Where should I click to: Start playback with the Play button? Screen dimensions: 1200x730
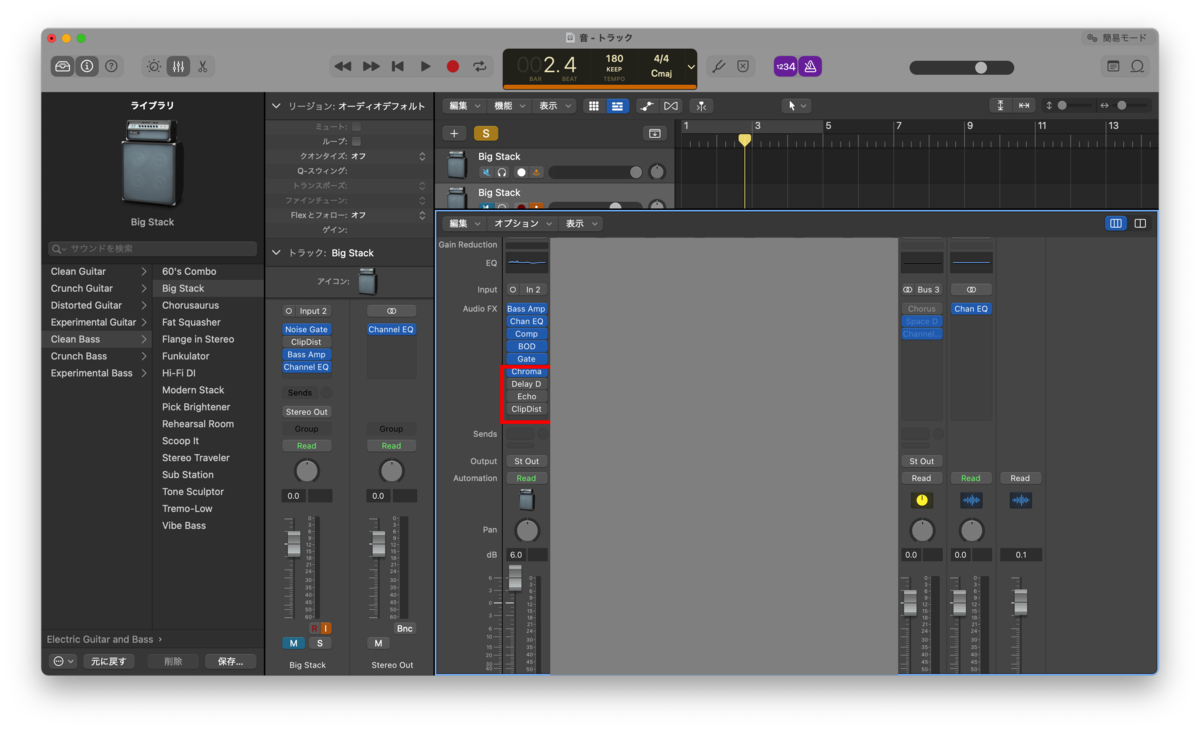425,66
